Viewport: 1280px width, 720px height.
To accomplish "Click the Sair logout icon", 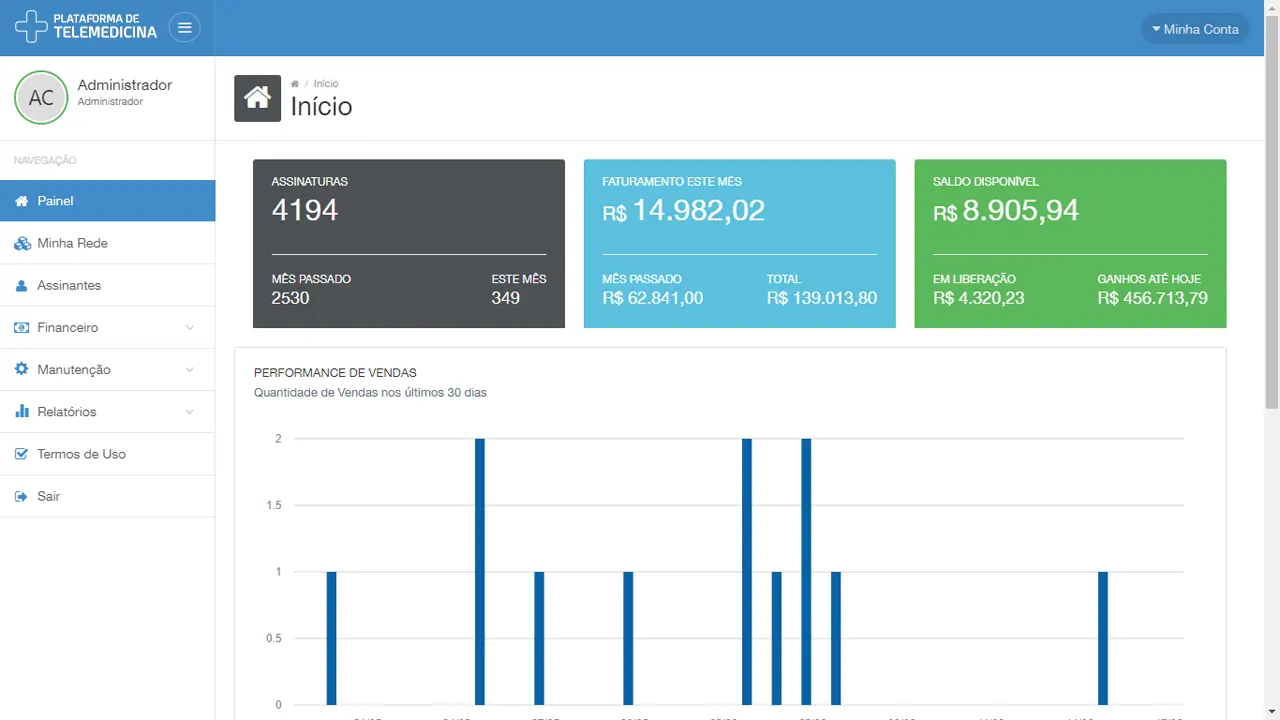I will [22, 496].
